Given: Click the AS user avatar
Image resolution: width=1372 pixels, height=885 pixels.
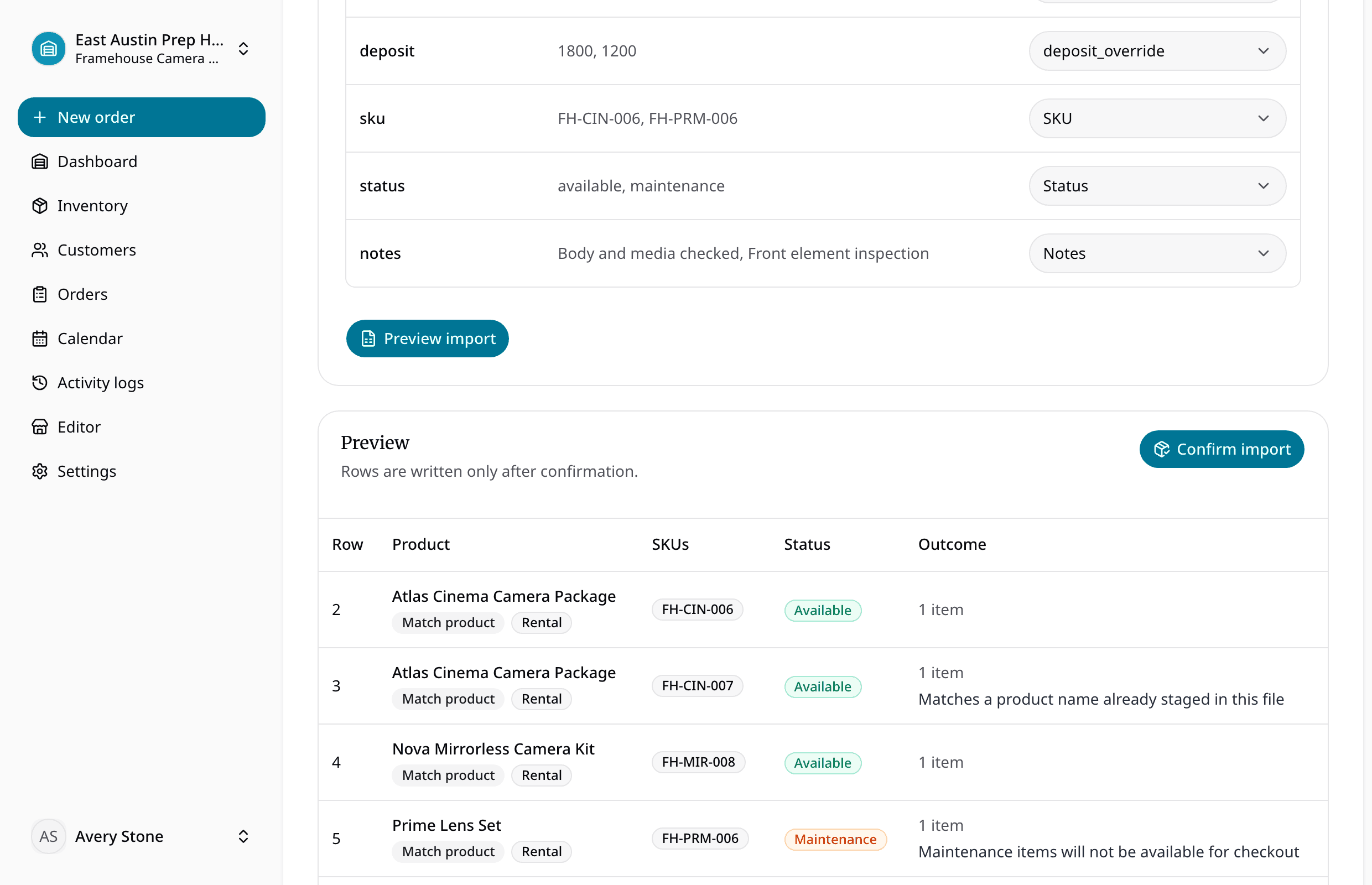Looking at the screenshot, I should pyautogui.click(x=48, y=836).
